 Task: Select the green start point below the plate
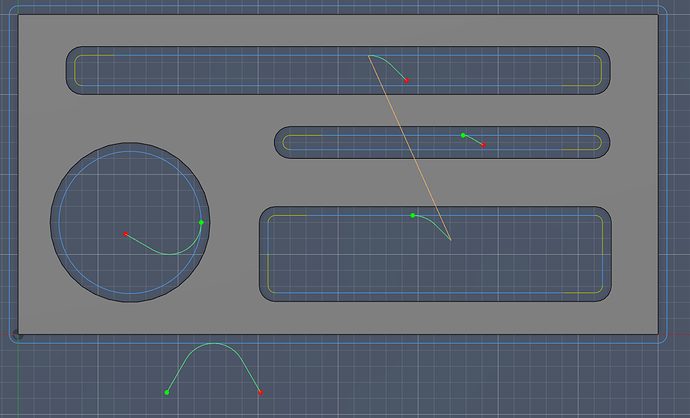coord(167,392)
